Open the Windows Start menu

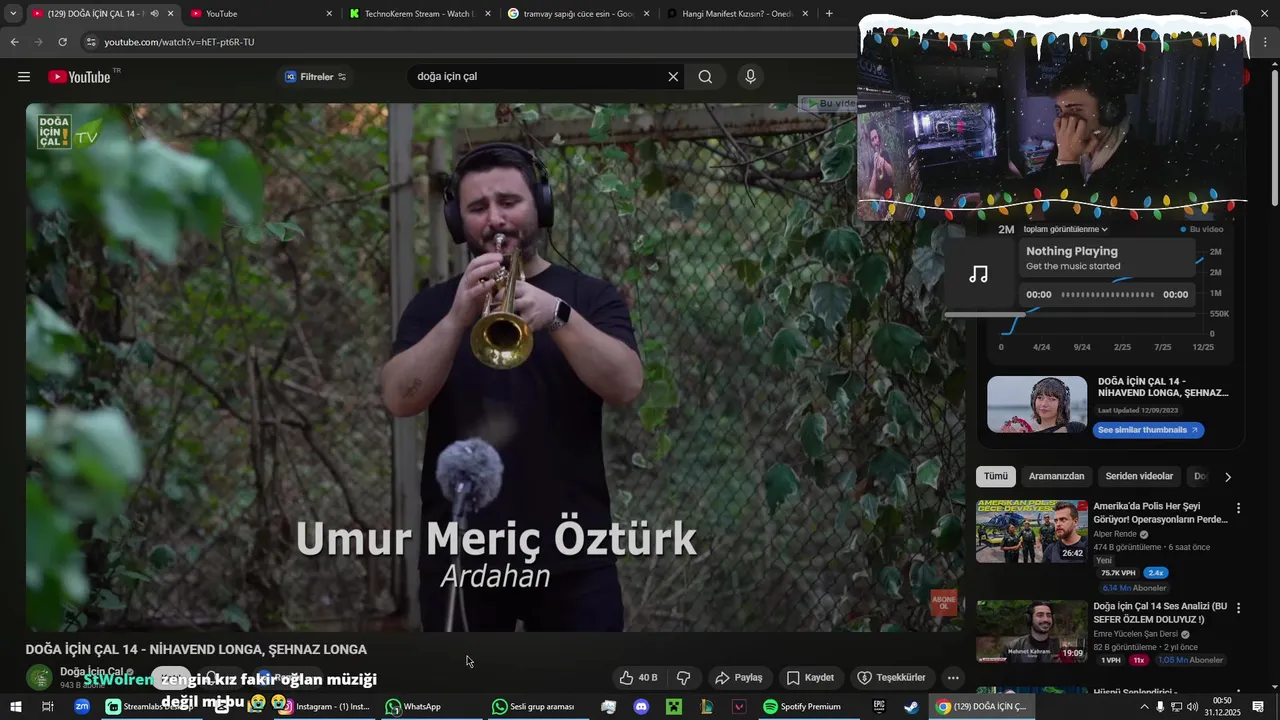[x=15, y=706]
